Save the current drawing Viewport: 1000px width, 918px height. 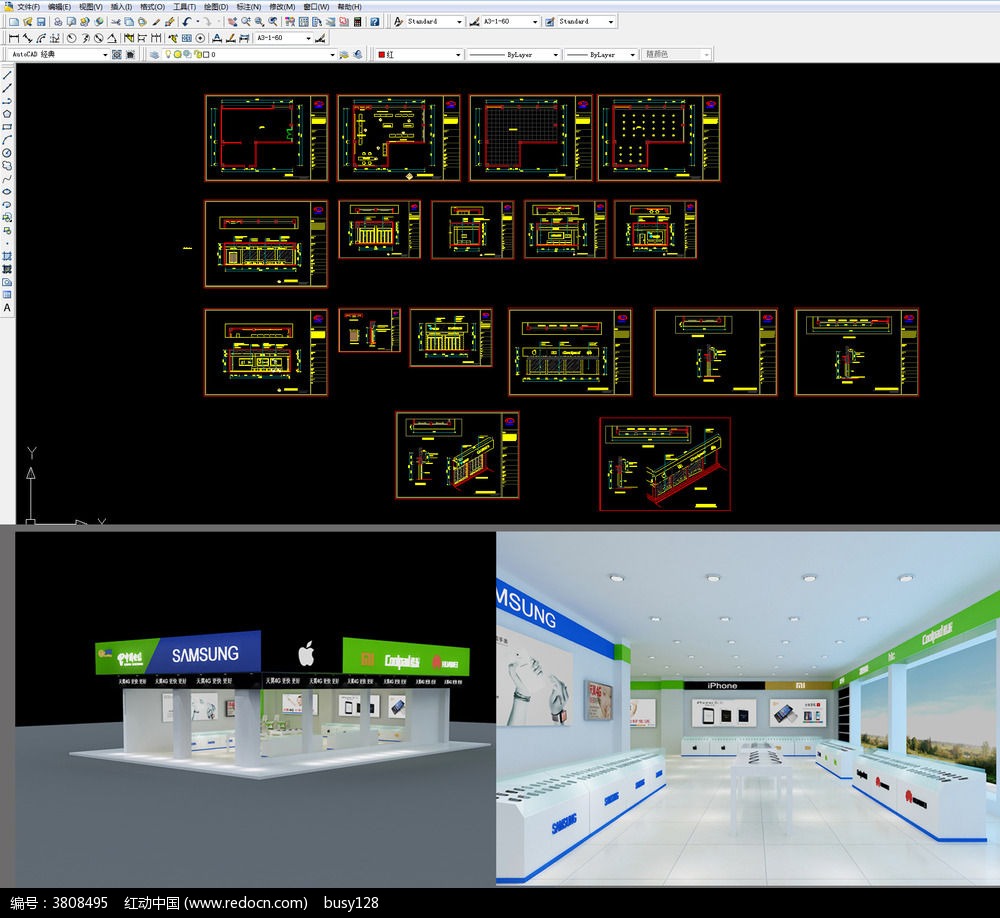[x=41, y=22]
